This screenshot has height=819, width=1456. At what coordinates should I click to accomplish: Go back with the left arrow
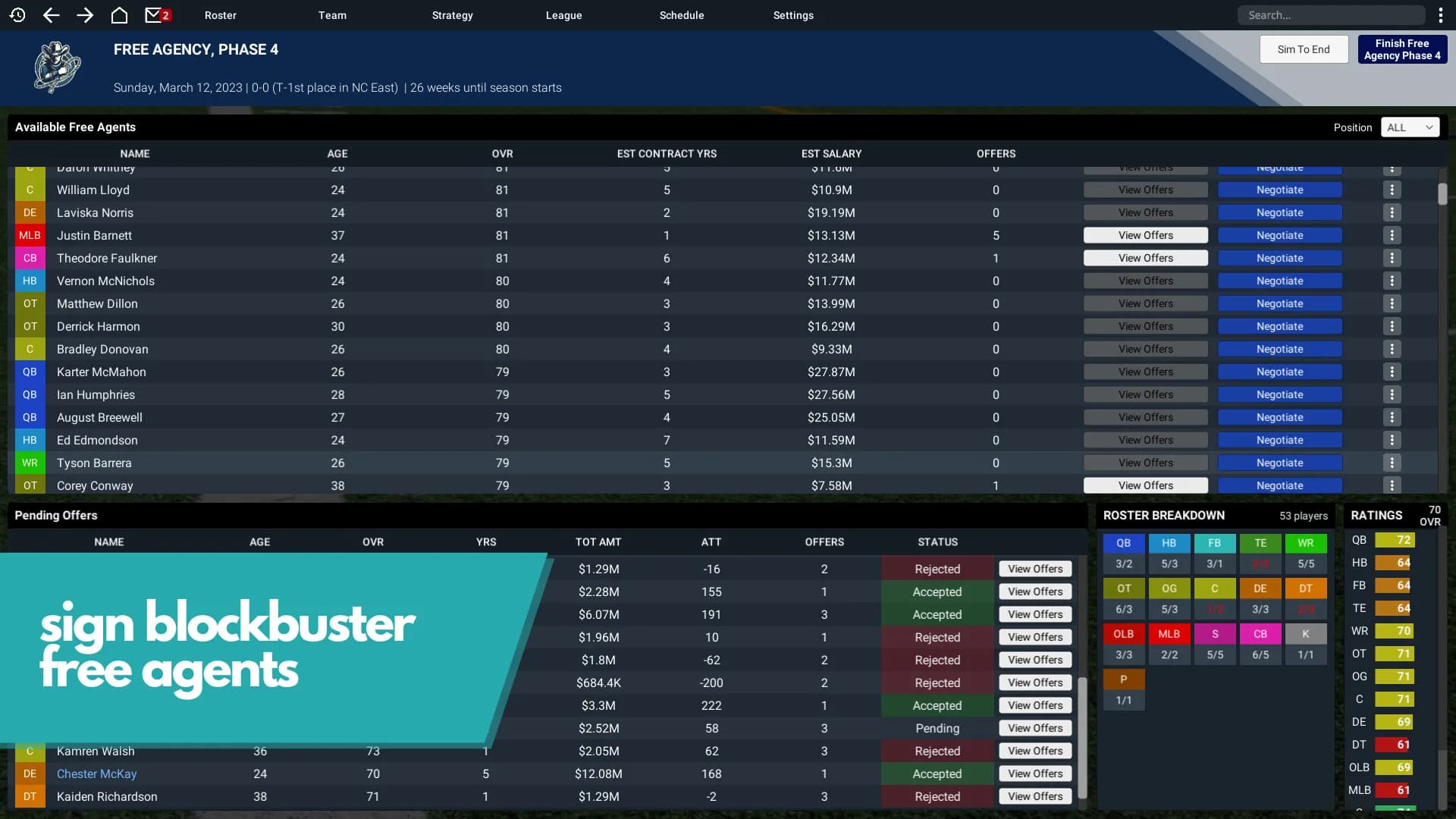(x=51, y=15)
